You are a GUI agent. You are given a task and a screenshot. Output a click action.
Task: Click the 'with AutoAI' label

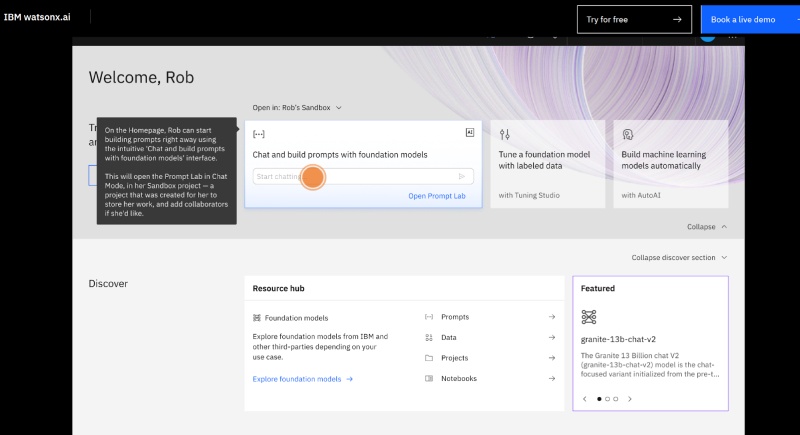[x=641, y=195]
